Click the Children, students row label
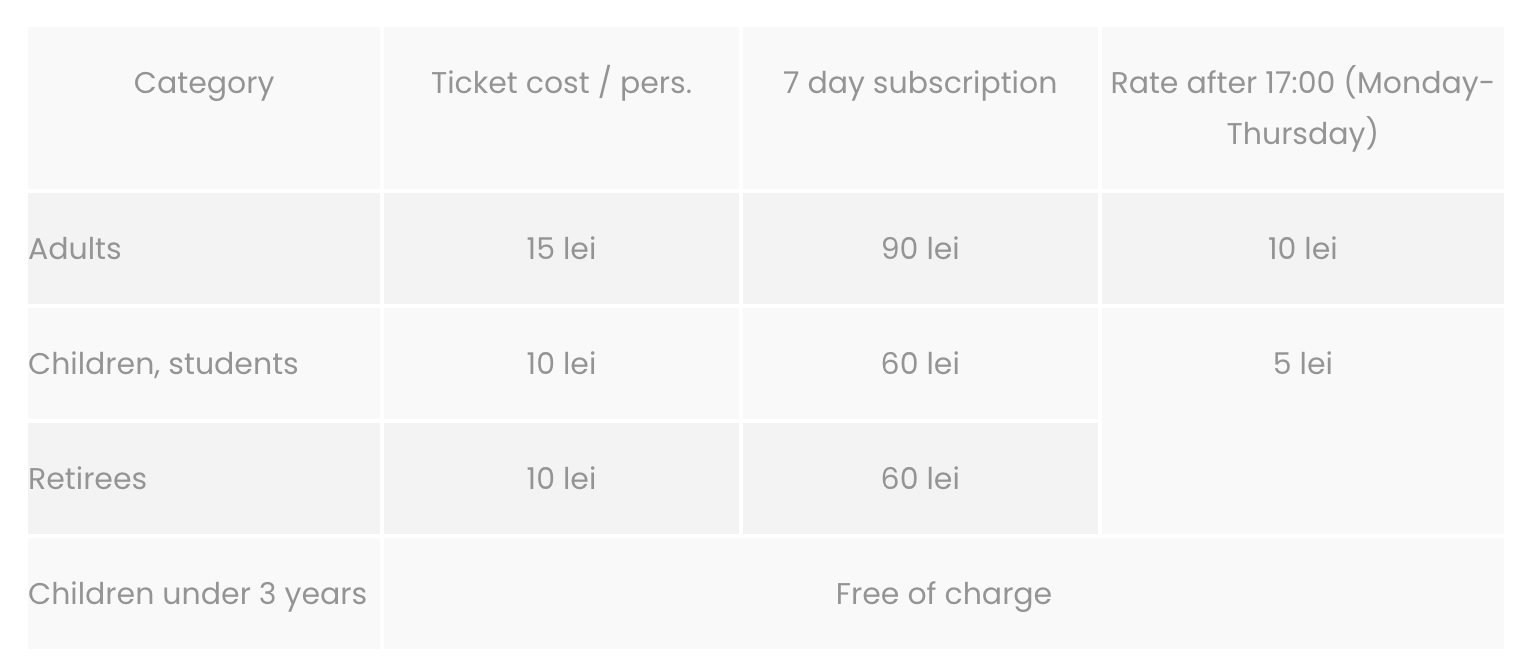Viewport: 1524px width, 672px height. pos(163,364)
